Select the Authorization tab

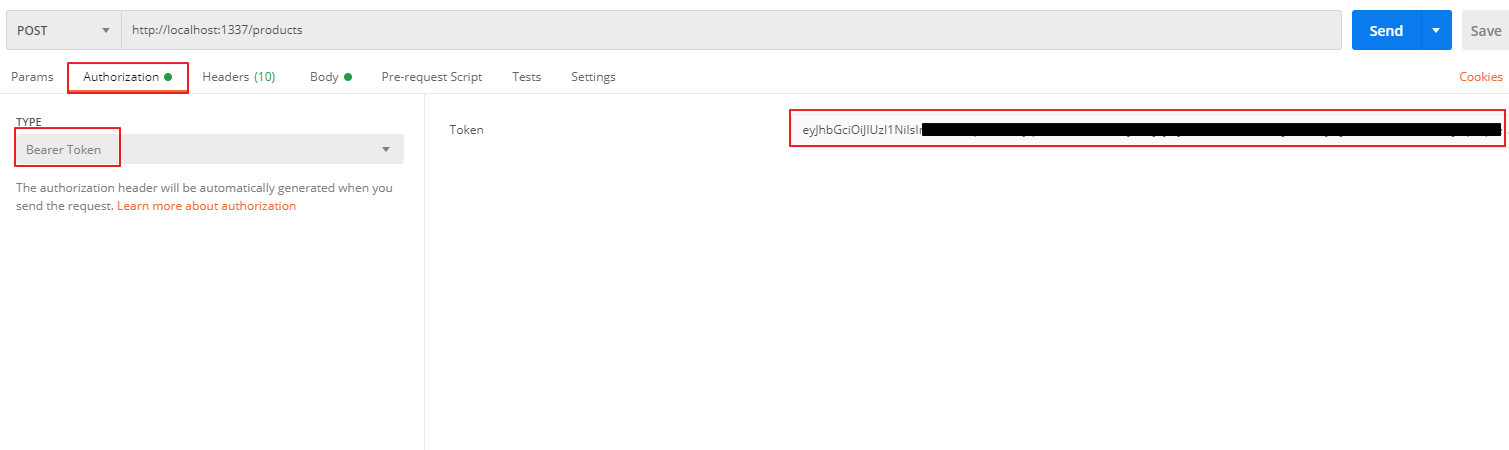[x=121, y=77]
